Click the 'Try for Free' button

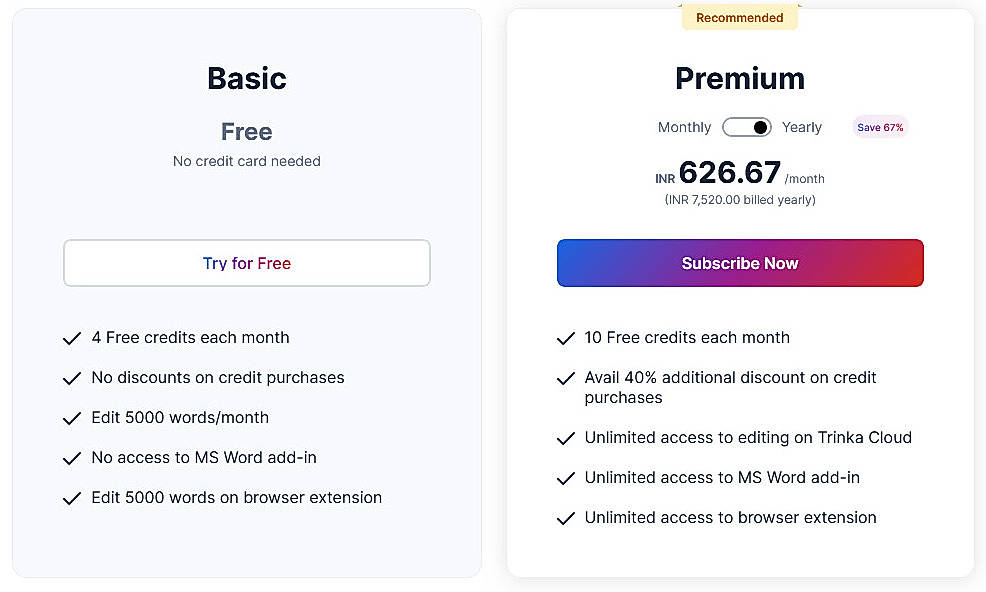[246, 262]
